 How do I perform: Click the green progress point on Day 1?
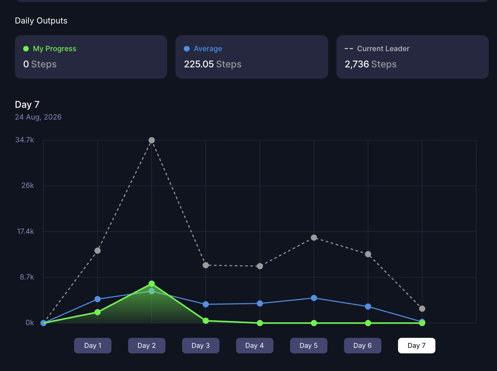[97, 312]
